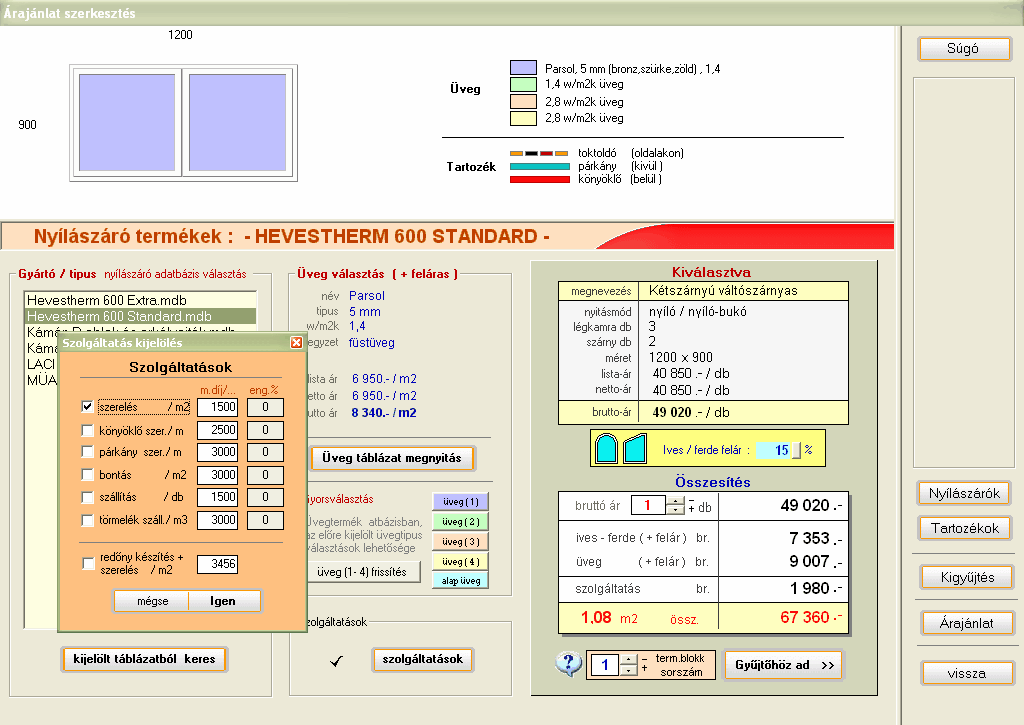Enable könyöklő szer. / m service
This screenshot has width=1024, height=725.
87,430
